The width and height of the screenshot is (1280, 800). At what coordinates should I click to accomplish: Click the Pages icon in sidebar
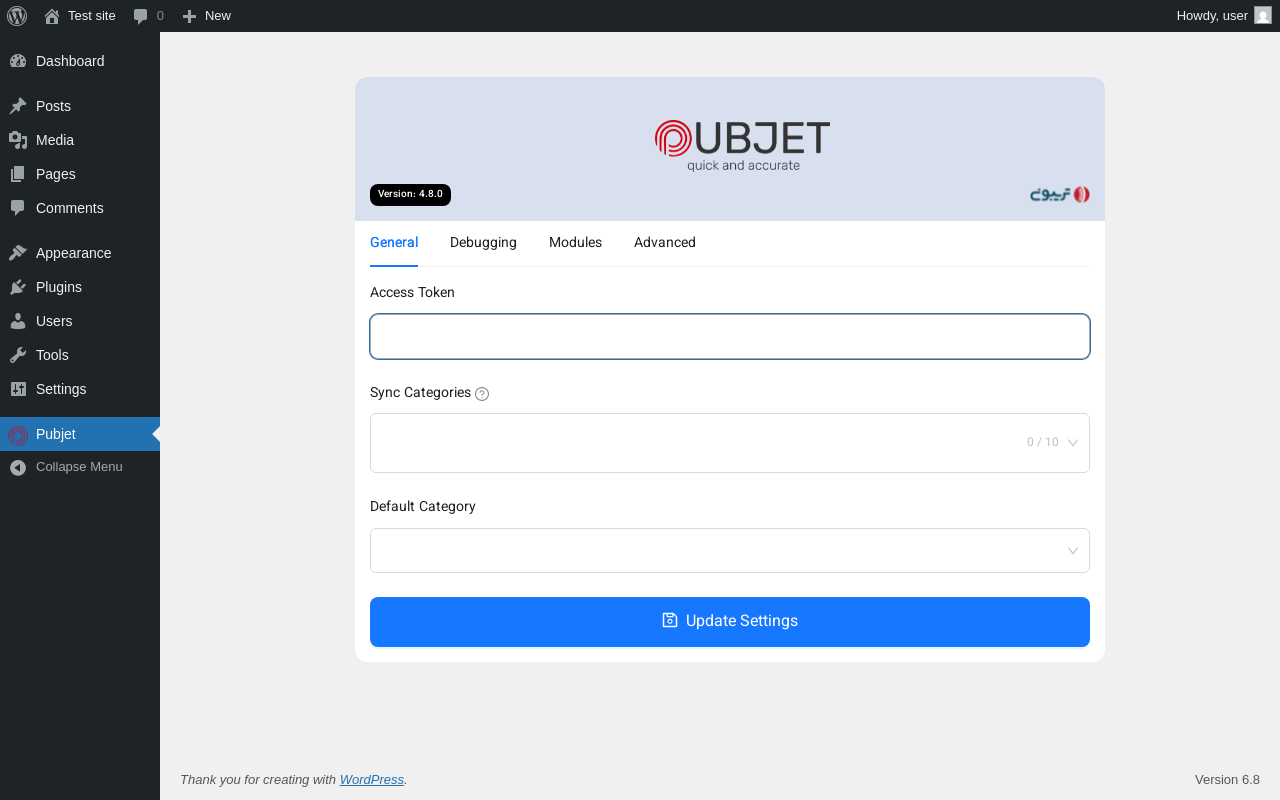click(18, 174)
